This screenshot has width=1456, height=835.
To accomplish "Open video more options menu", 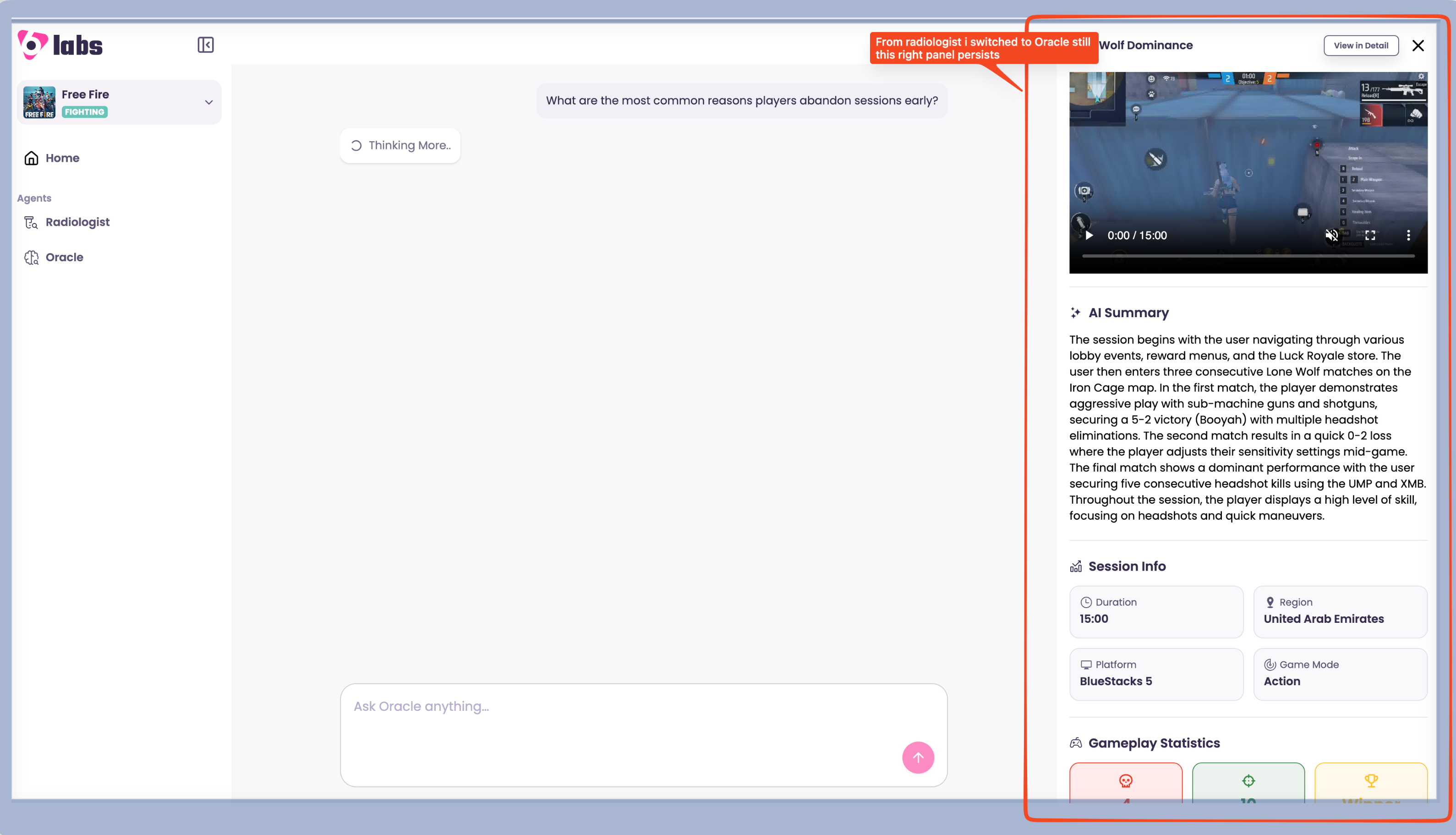I will pos(1408,235).
